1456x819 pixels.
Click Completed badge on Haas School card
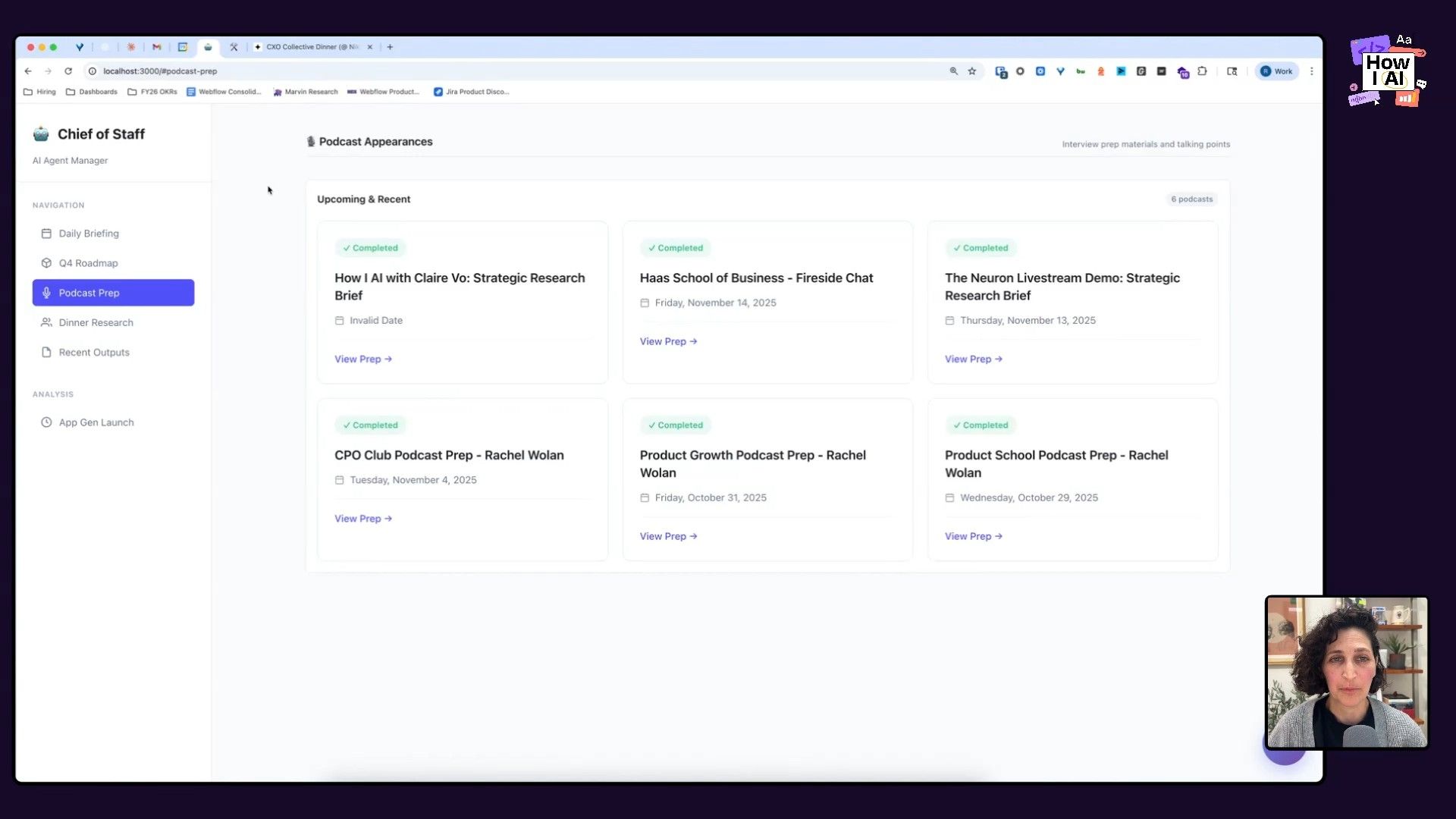click(x=676, y=248)
